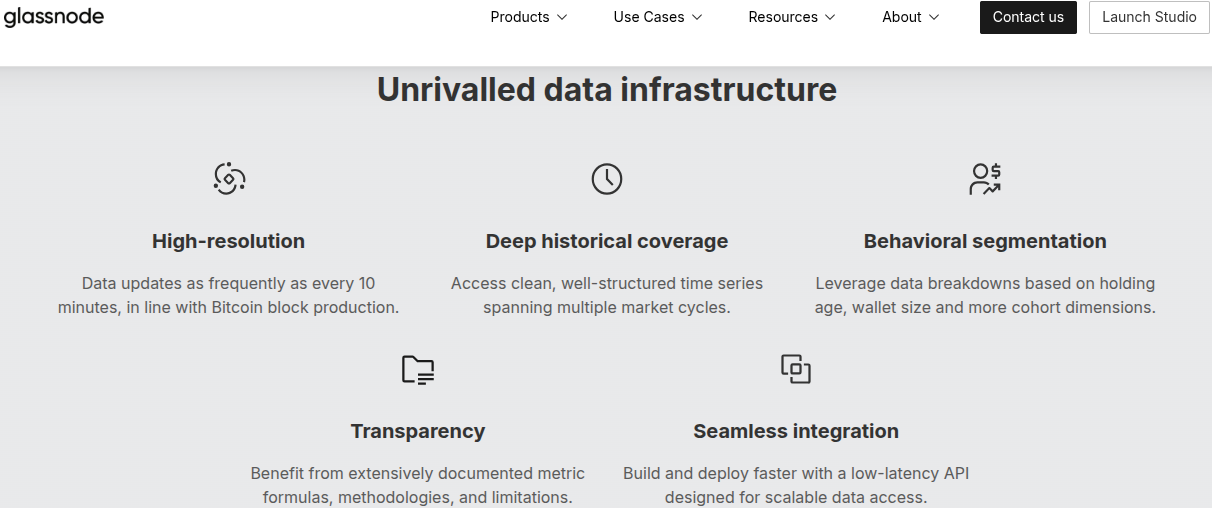Click the Transparency feature title

[418, 431]
